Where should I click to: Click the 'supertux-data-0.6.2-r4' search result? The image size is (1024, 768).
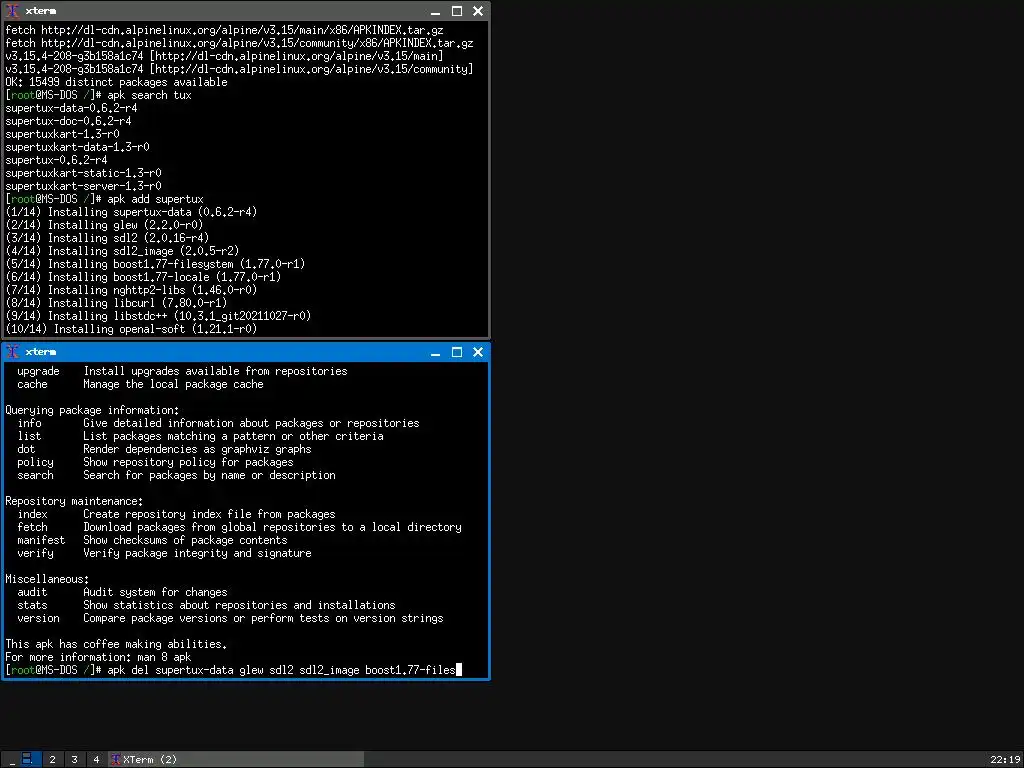[71, 108]
